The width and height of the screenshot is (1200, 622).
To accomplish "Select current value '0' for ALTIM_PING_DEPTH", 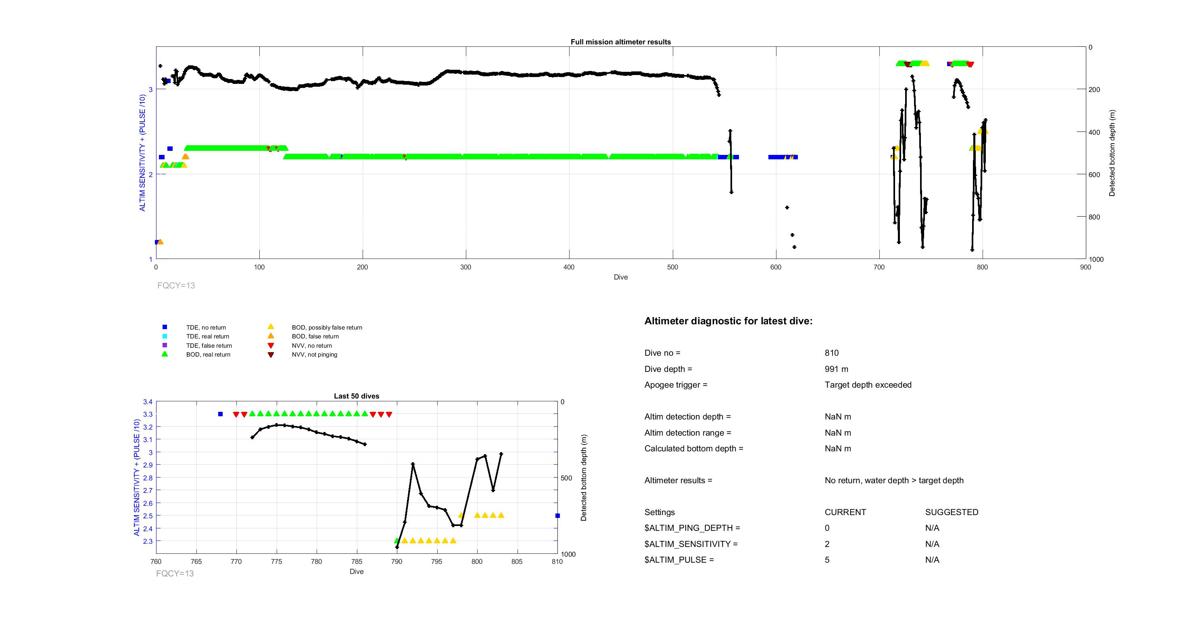I will (828, 528).
